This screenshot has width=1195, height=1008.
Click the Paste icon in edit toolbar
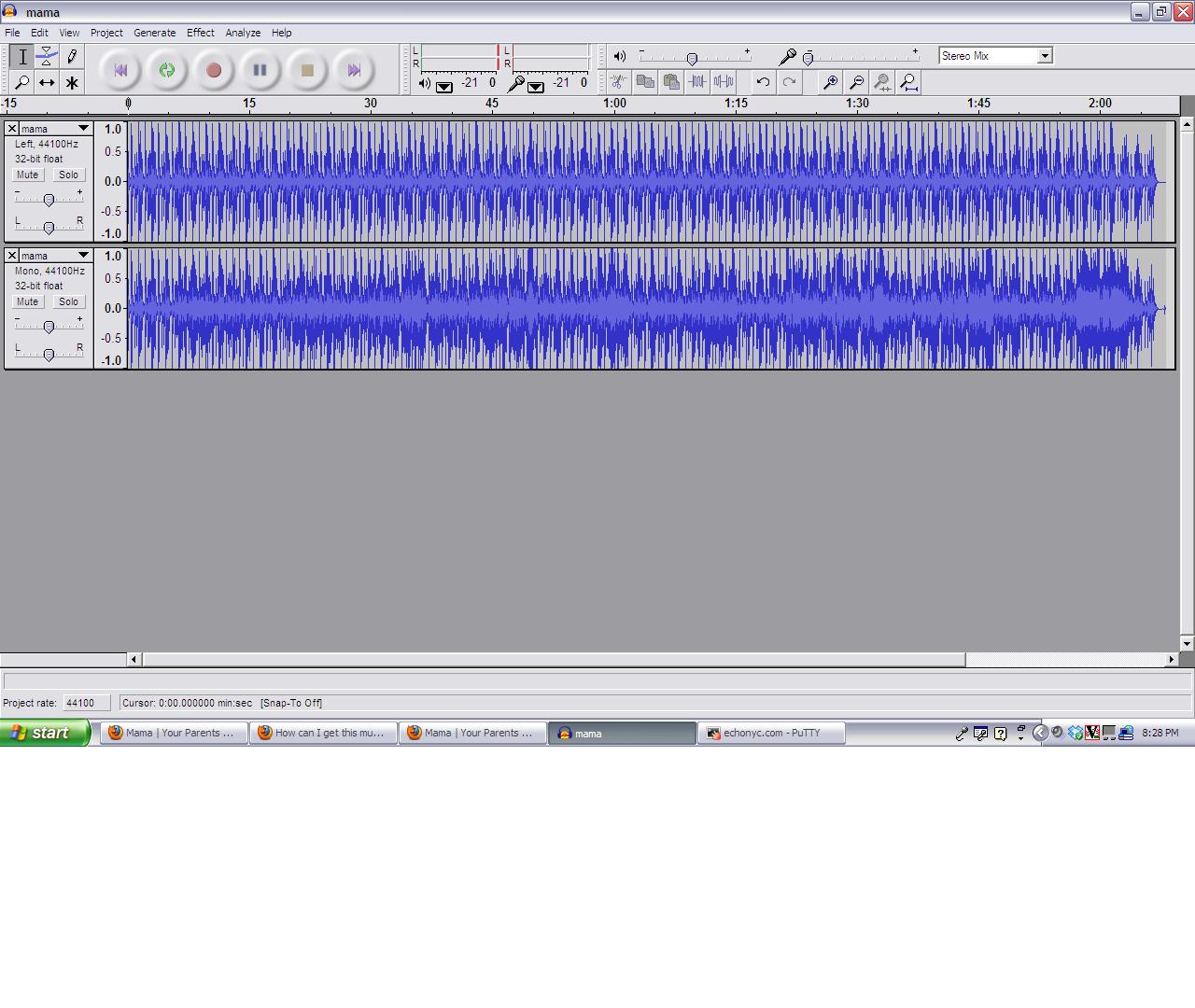point(671,82)
